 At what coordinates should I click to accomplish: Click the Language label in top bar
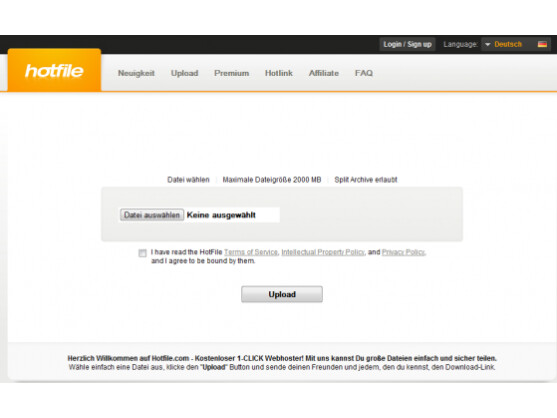[x=460, y=44]
